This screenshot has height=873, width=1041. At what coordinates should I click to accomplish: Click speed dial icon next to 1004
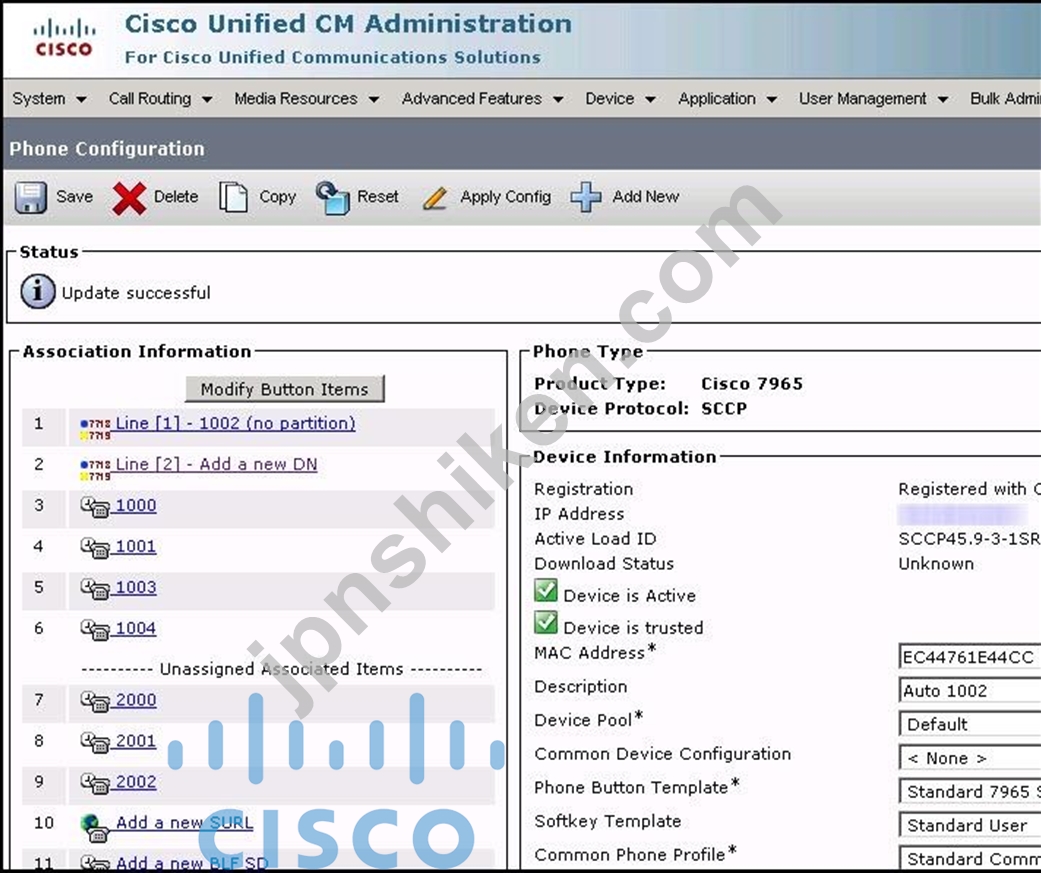click(x=95, y=630)
